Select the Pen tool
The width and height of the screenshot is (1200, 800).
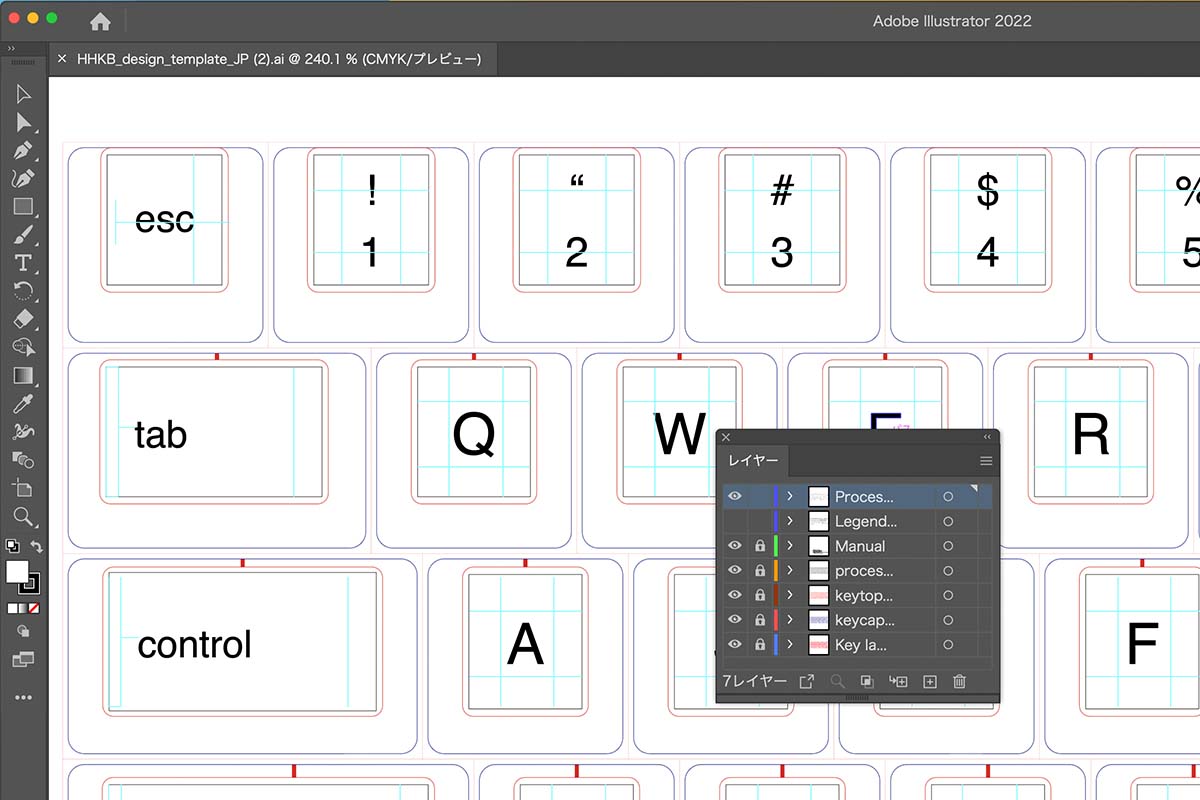tap(23, 150)
